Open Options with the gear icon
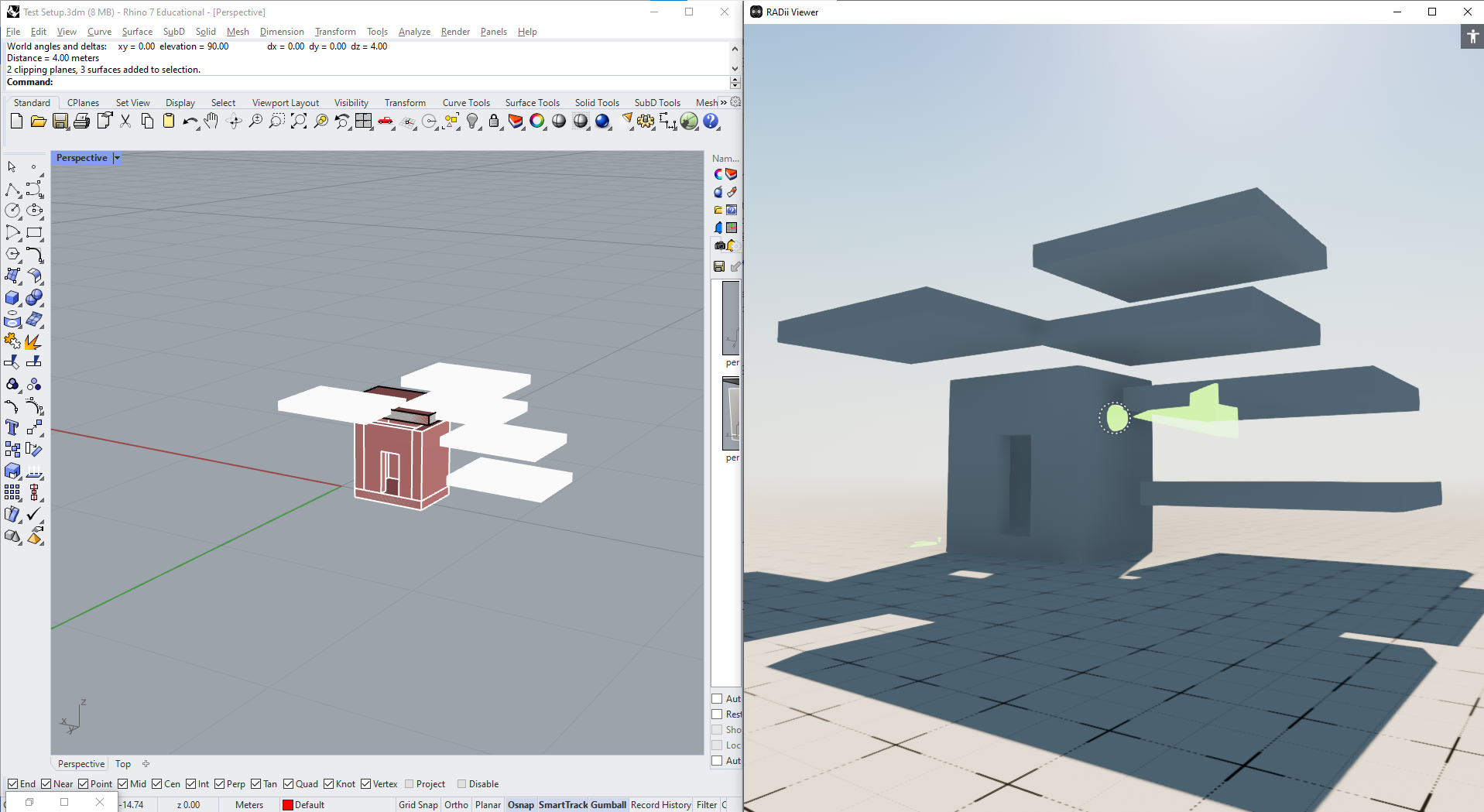Screen dimensions: 1484x812 pos(646,121)
